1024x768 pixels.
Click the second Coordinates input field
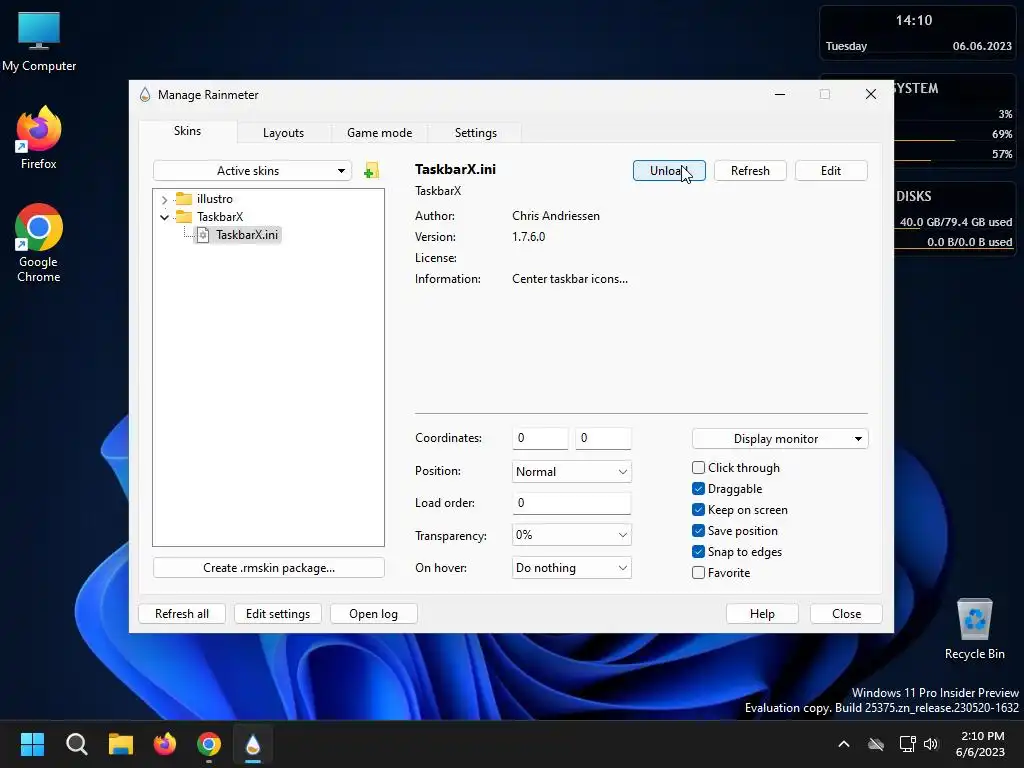click(x=603, y=438)
